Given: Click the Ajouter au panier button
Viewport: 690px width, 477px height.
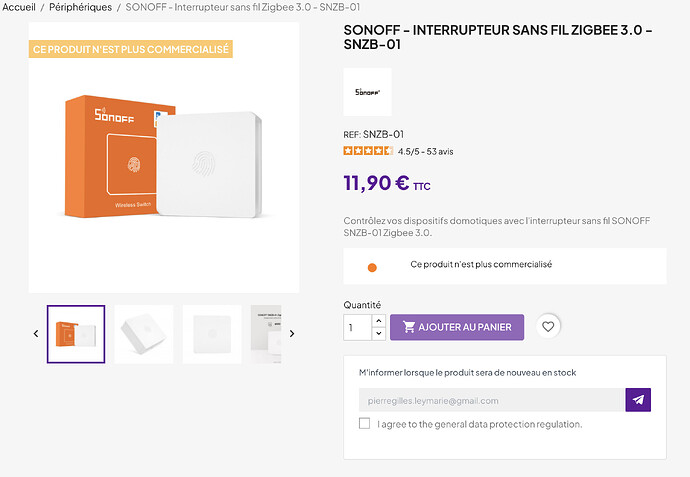Looking at the screenshot, I should (456, 327).
